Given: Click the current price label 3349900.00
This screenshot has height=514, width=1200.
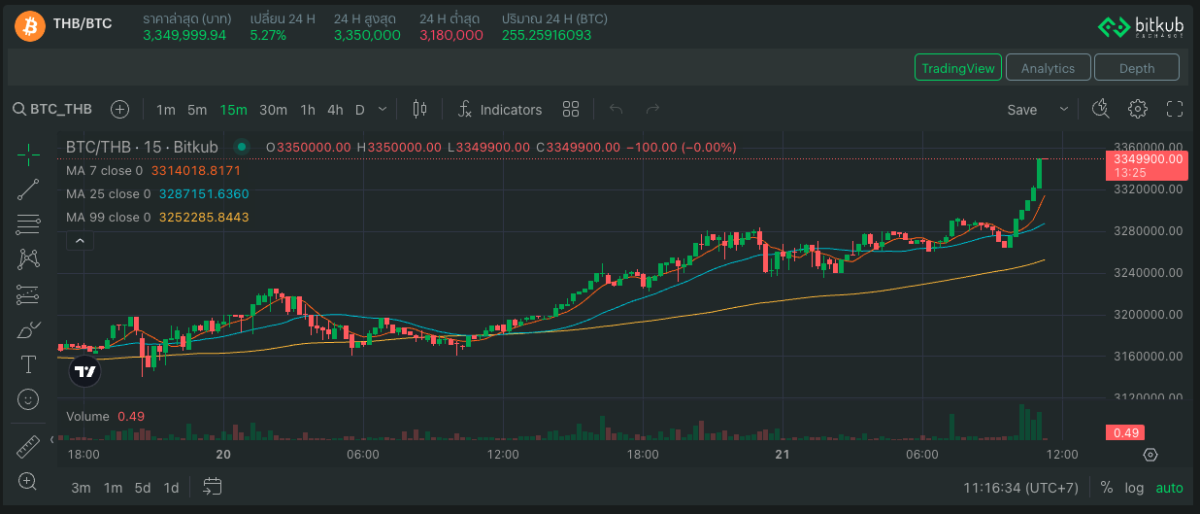Looking at the screenshot, I should click(1147, 158).
